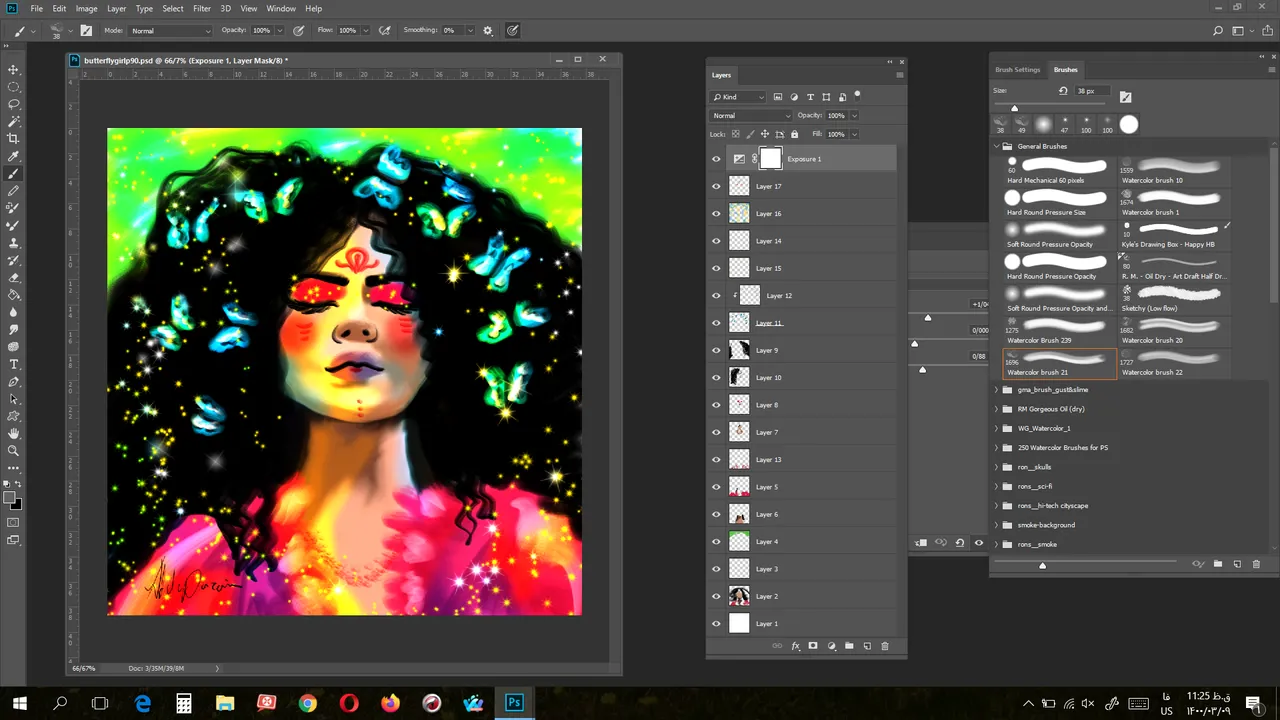Hide Layer 9 with eye icon
The image size is (1280, 720).
coord(716,350)
